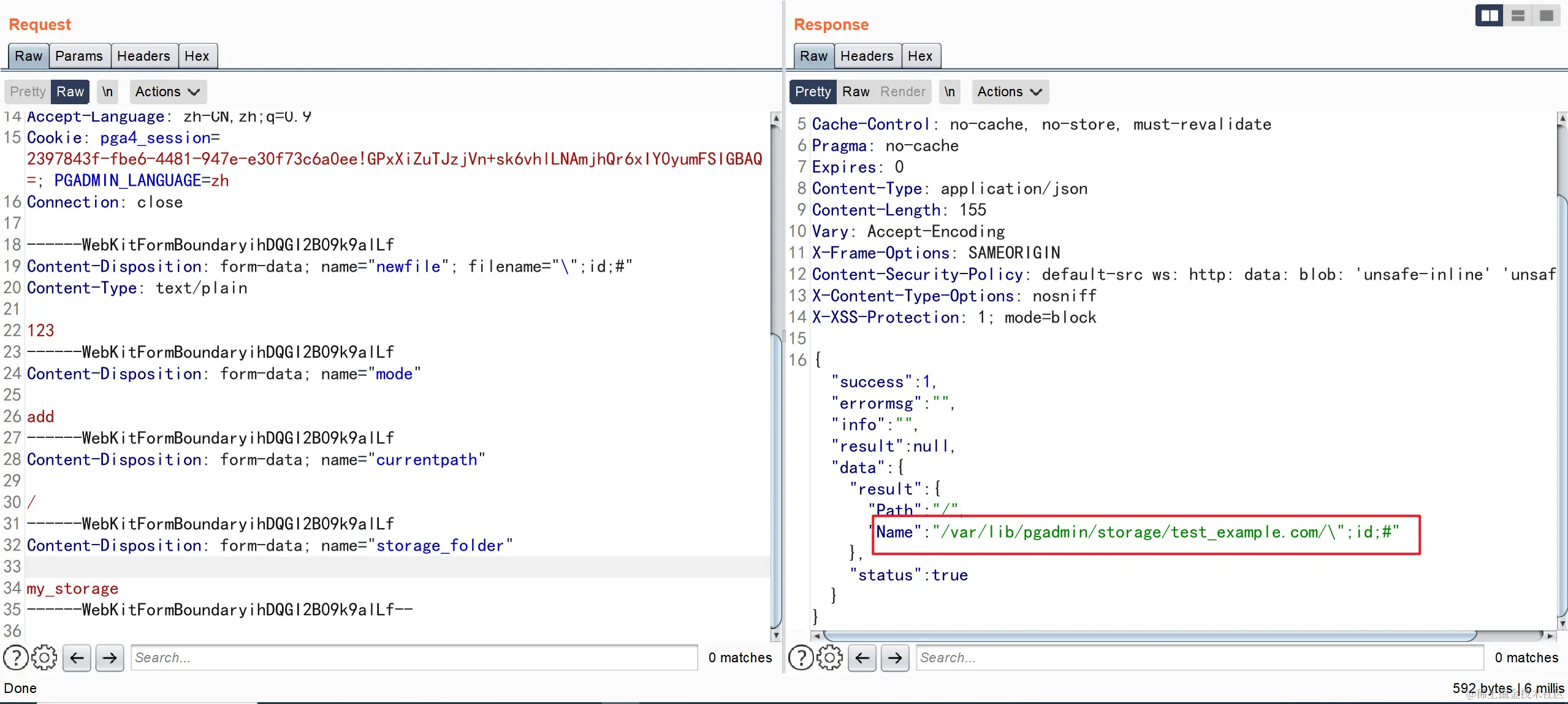The height and width of the screenshot is (704, 1568).
Task: Click Request previous match arrow
Action: 77,657
